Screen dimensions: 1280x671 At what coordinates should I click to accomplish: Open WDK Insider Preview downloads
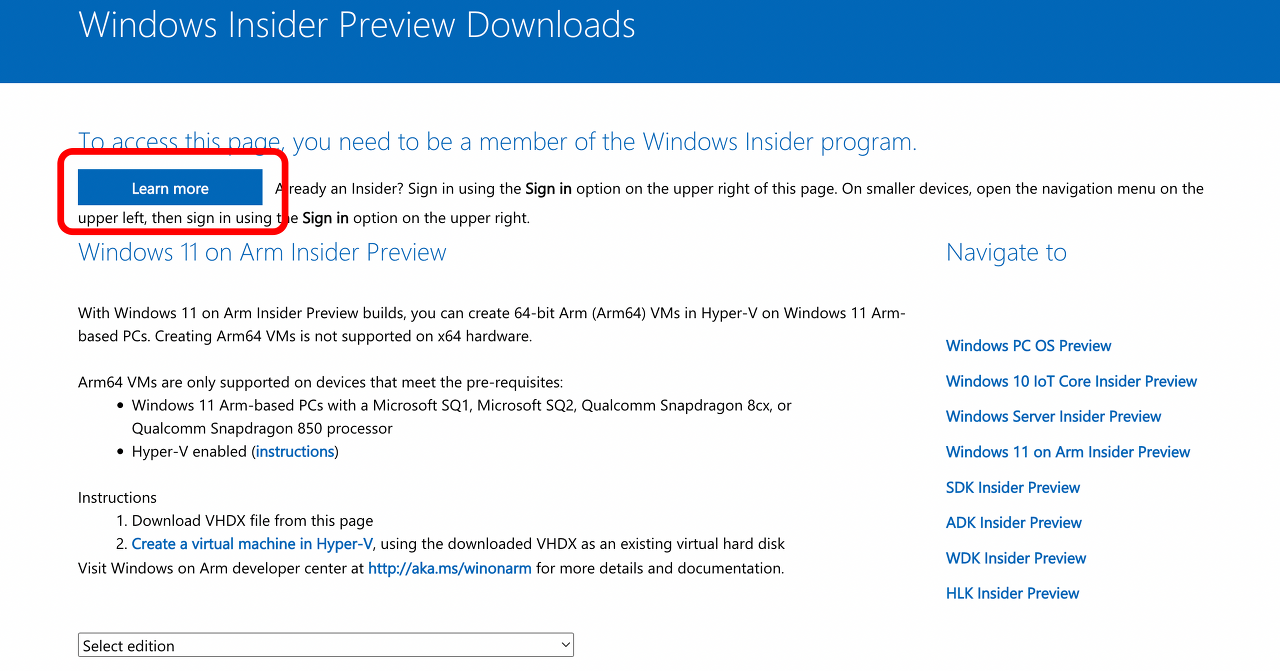click(1016, 558)
